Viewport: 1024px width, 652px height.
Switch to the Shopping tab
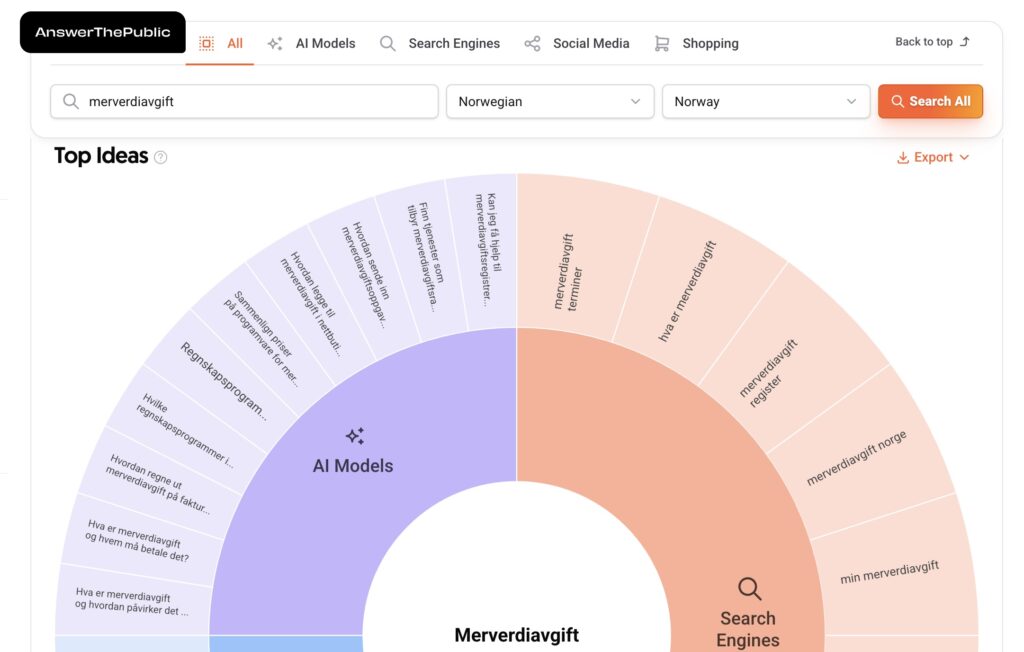click(710, 44)
